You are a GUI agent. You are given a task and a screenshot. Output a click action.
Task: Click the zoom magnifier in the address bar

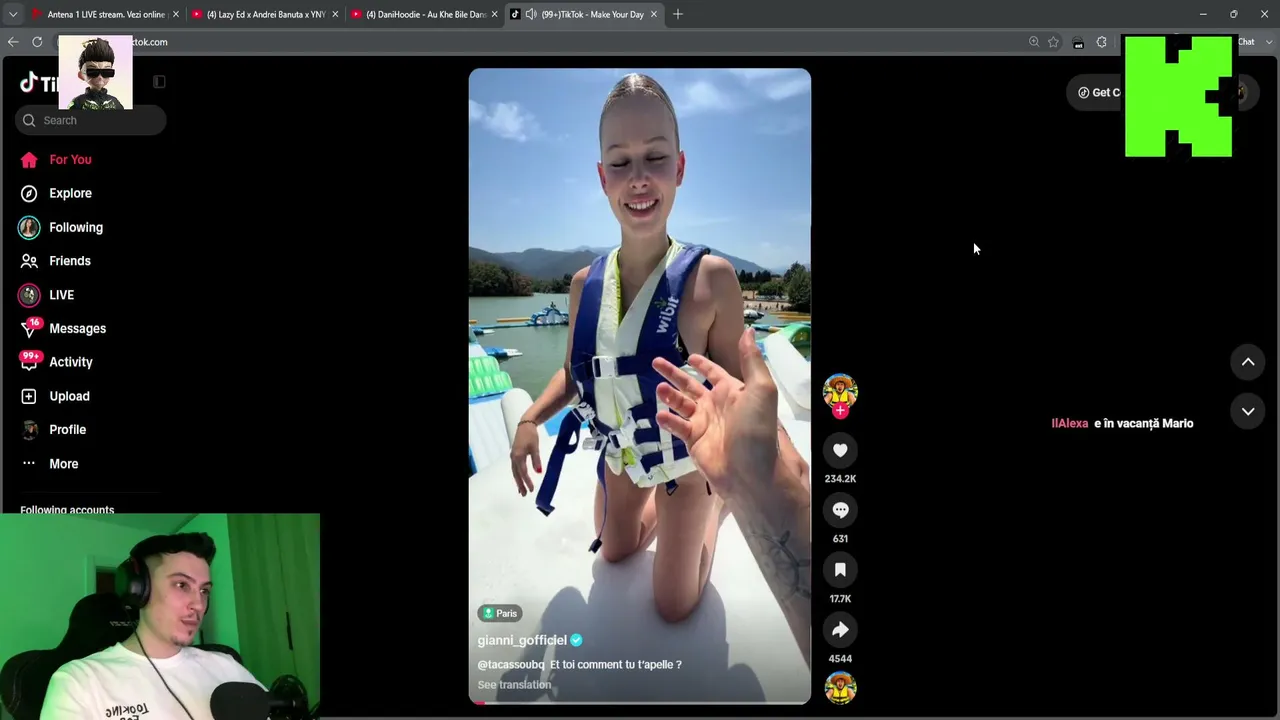(1034, 42)
